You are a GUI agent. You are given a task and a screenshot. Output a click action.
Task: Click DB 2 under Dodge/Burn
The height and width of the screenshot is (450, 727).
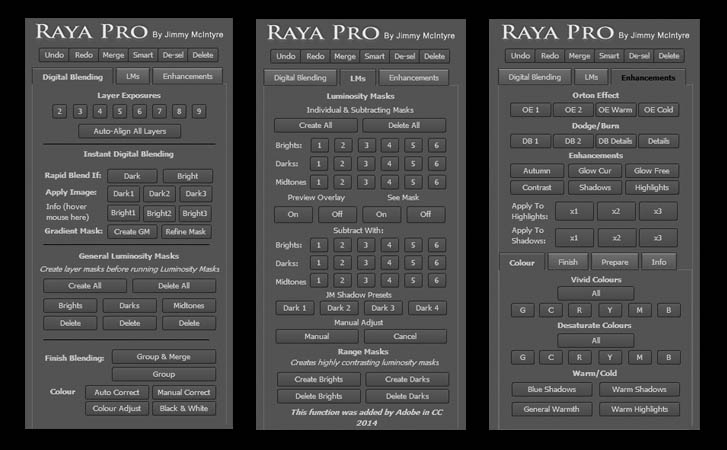(573, 141)
